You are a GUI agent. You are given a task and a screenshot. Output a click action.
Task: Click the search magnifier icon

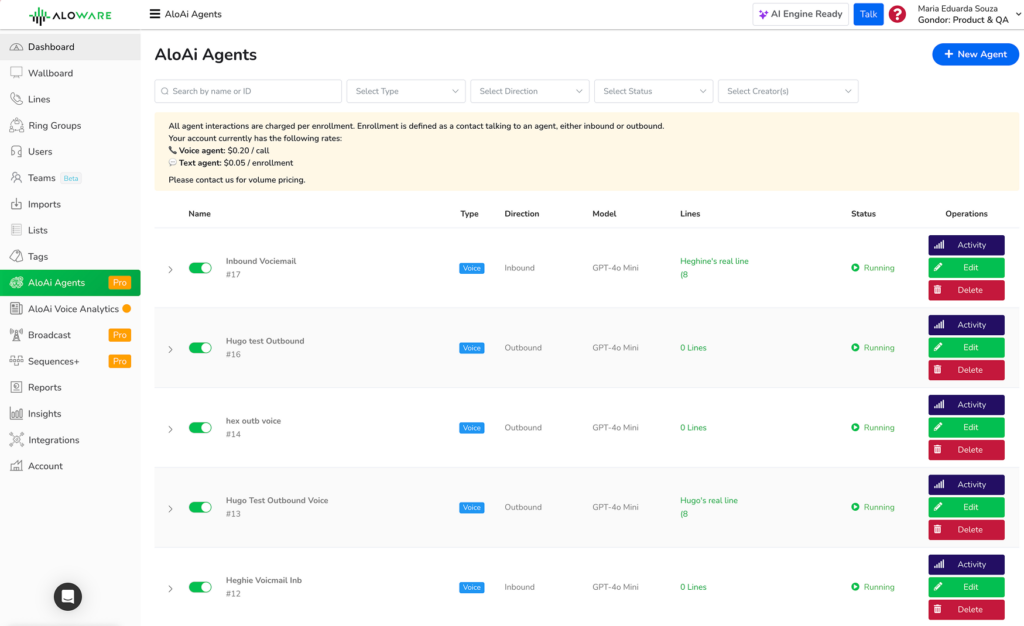pos(165,91)
